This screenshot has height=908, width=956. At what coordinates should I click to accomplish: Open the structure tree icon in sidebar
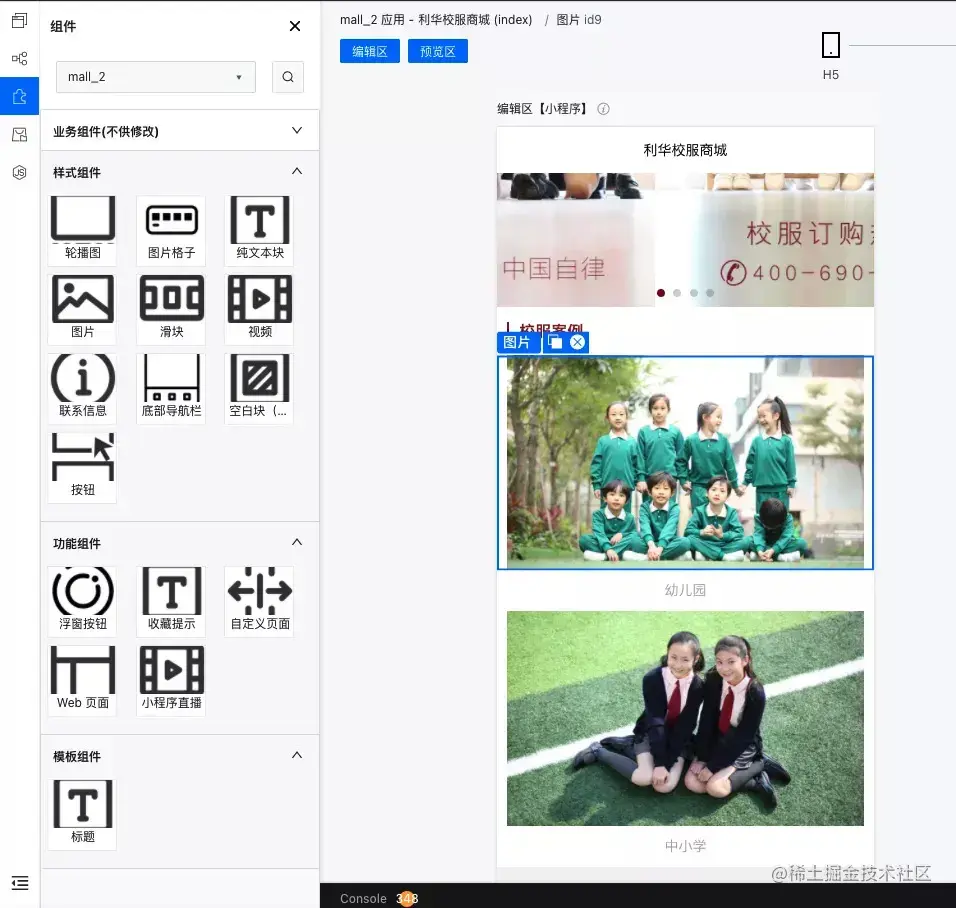(20, 59)
